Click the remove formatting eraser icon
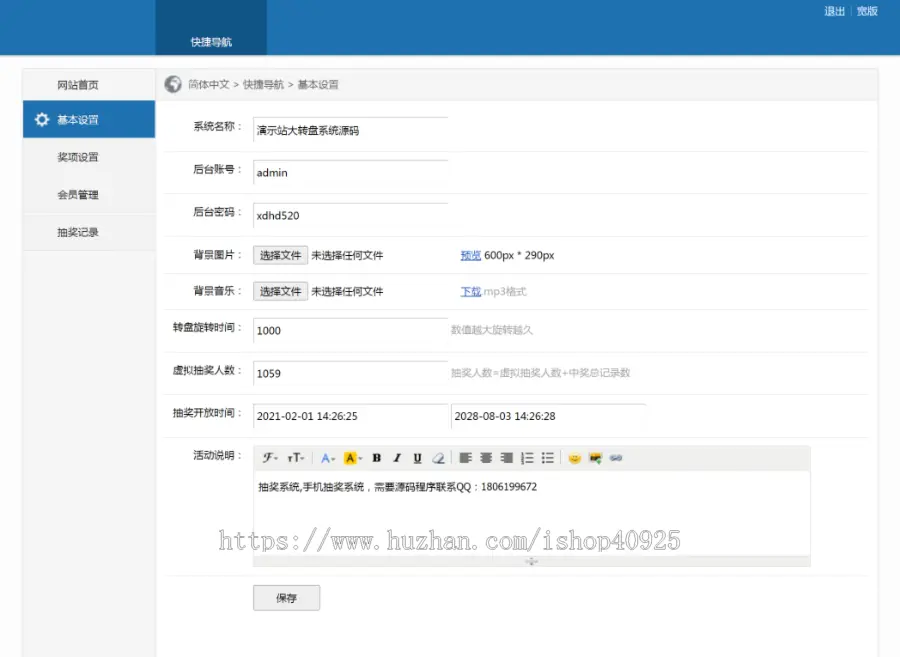The width and height of the screenshot is (900, 657). [x=438, y=458]
